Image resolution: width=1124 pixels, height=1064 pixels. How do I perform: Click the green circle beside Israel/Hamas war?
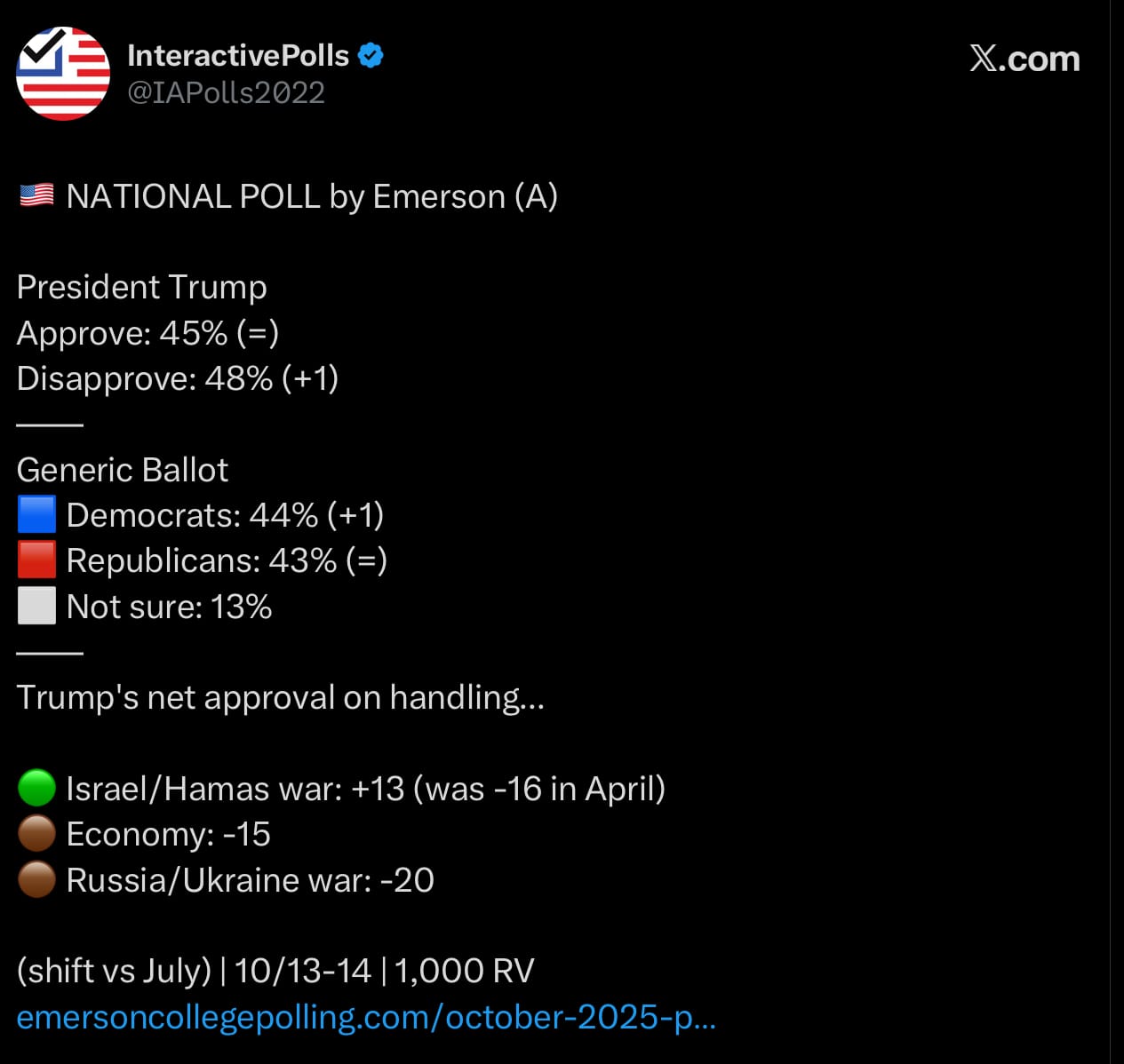[x=36, y=789]
